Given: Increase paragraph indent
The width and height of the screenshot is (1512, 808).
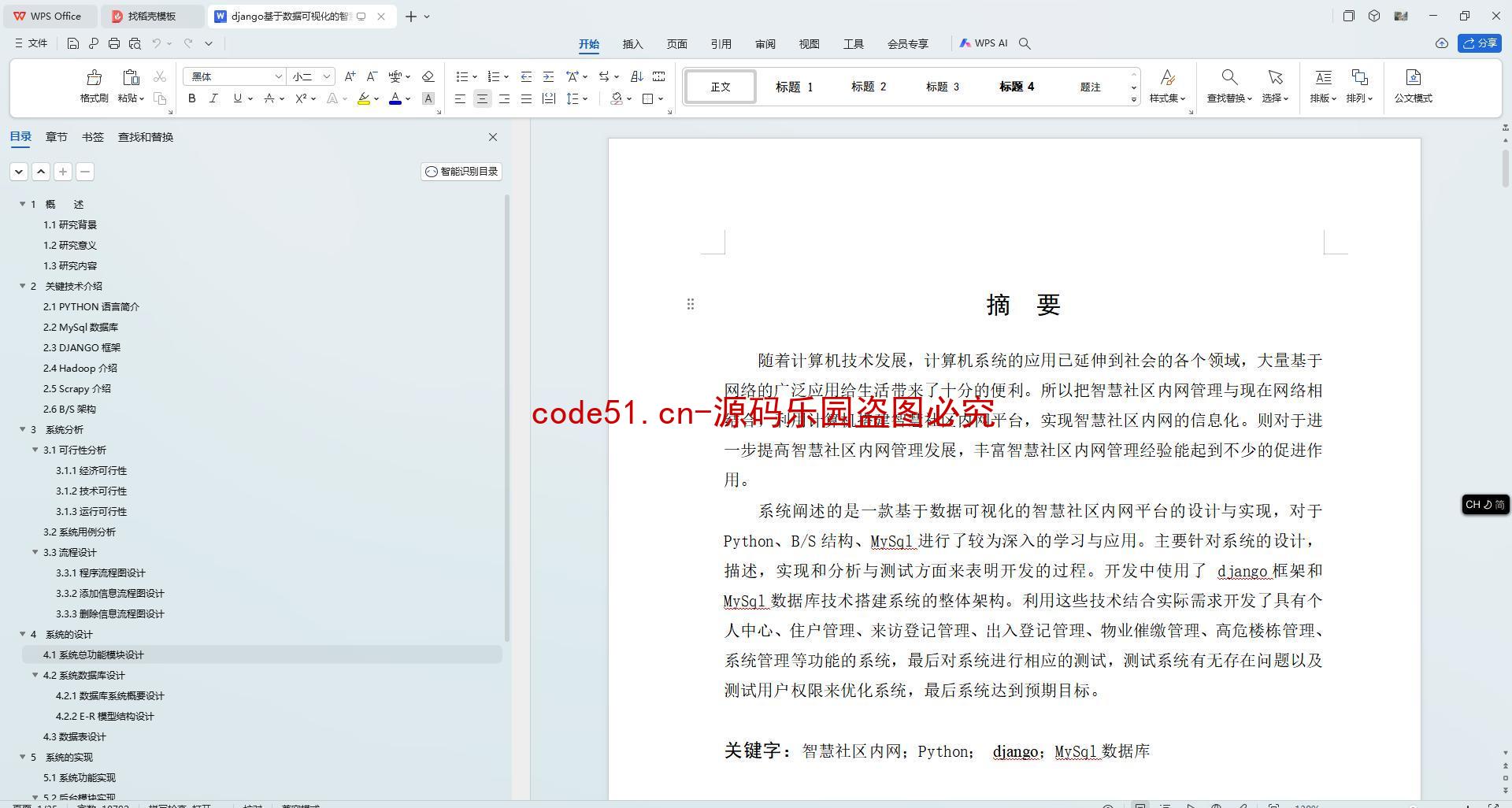Looking at the screenshot, I should pos(548,76).
